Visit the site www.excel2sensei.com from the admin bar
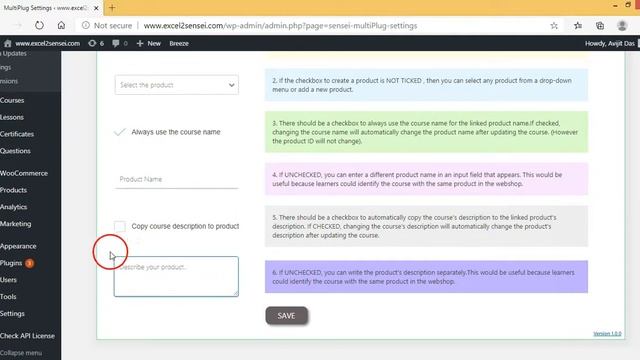 [42, 43]
